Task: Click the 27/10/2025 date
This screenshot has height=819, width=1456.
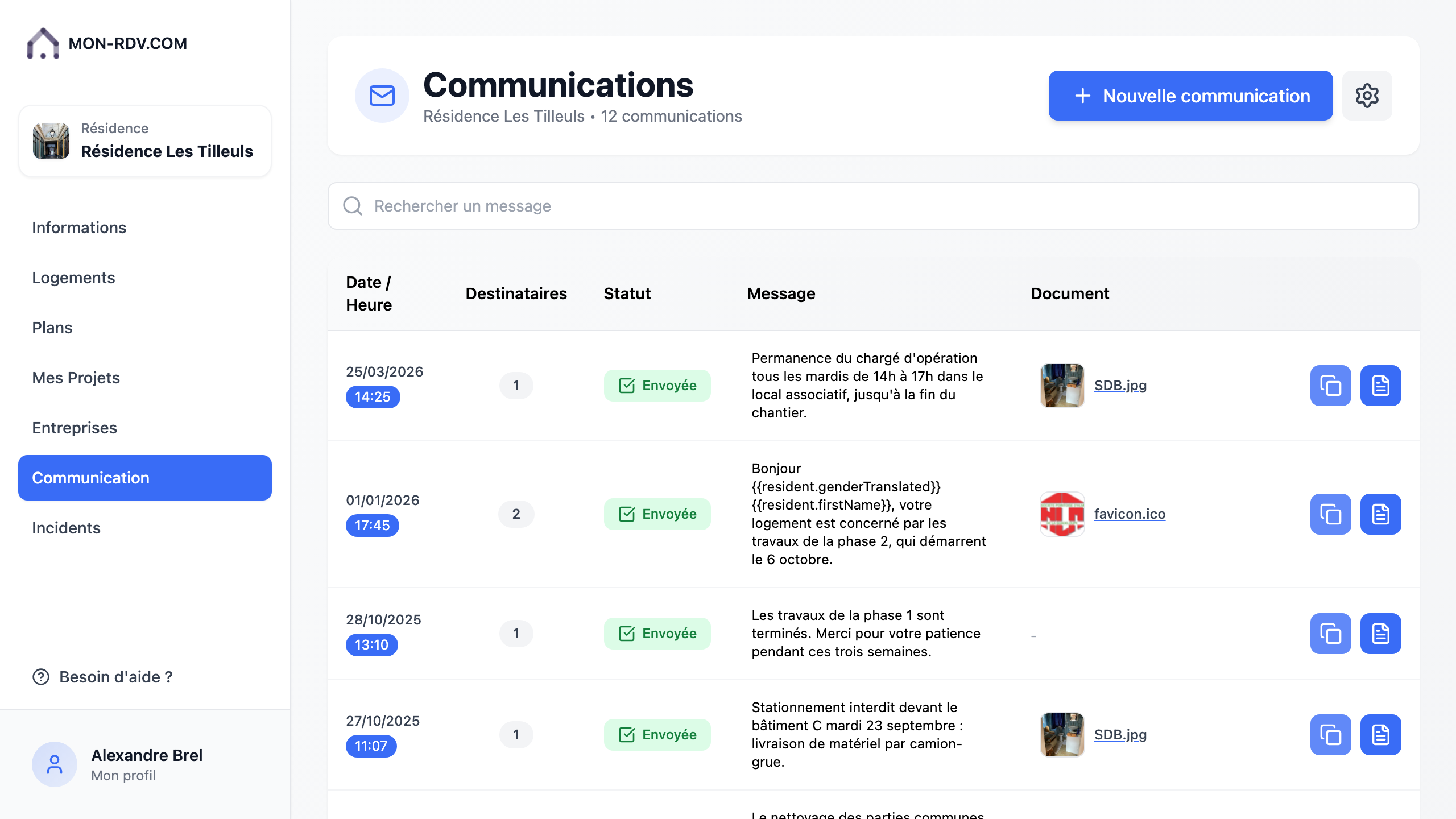Action: click(x=383, y=721)
